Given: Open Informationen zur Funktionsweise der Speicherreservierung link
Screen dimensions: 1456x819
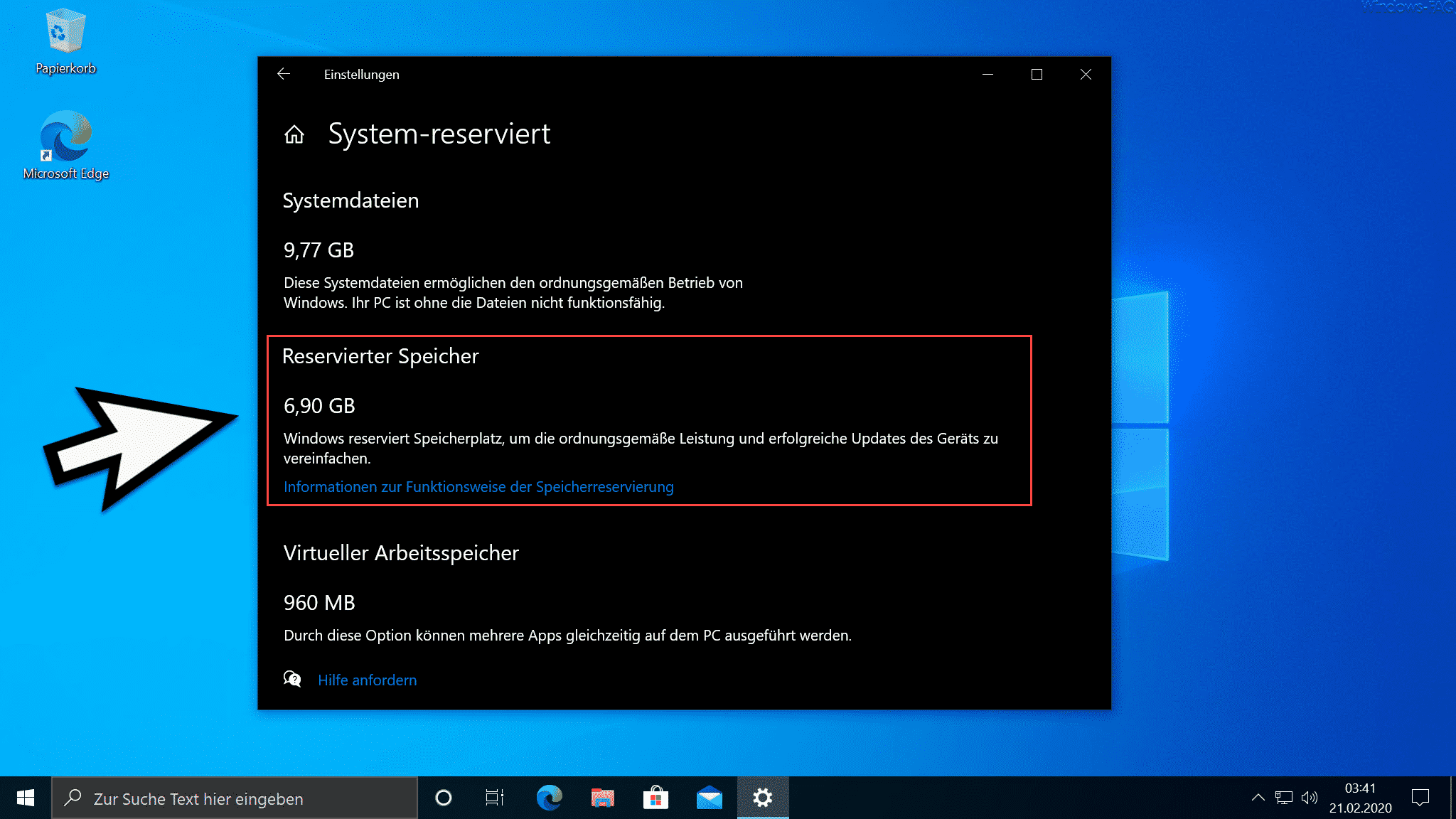Looking at the screenshot, I should pos(478,487).
